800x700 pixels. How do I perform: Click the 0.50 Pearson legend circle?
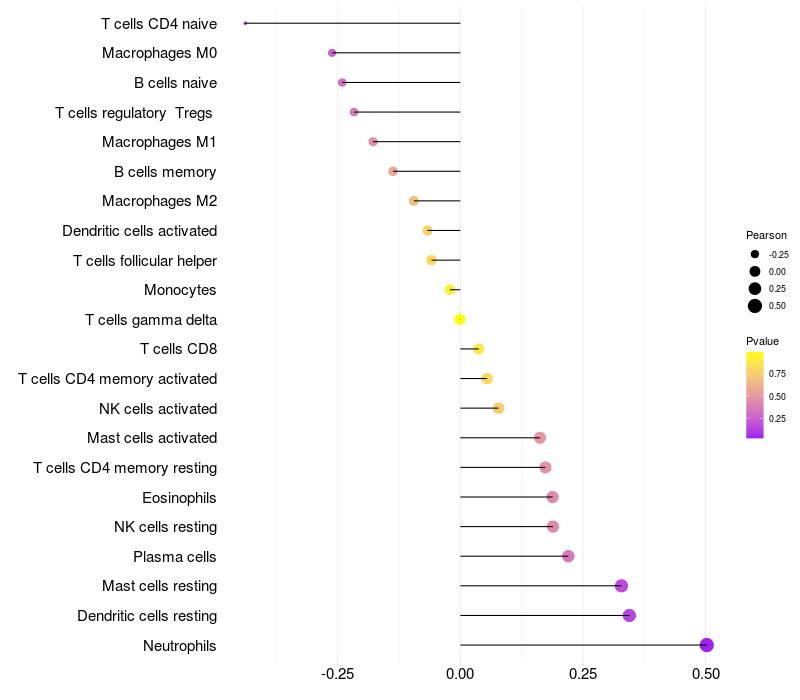click(x=755, y=306)
